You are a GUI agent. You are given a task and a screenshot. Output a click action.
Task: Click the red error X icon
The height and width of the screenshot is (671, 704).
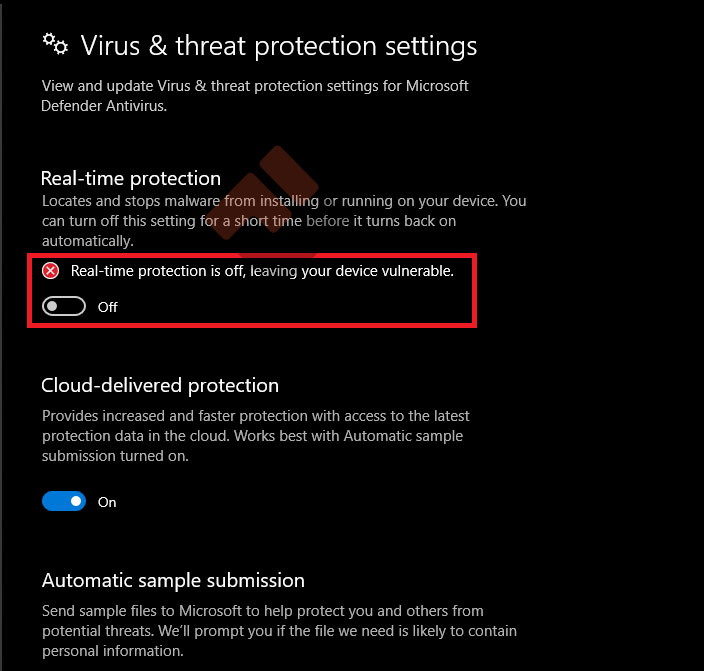pos(51,271)
